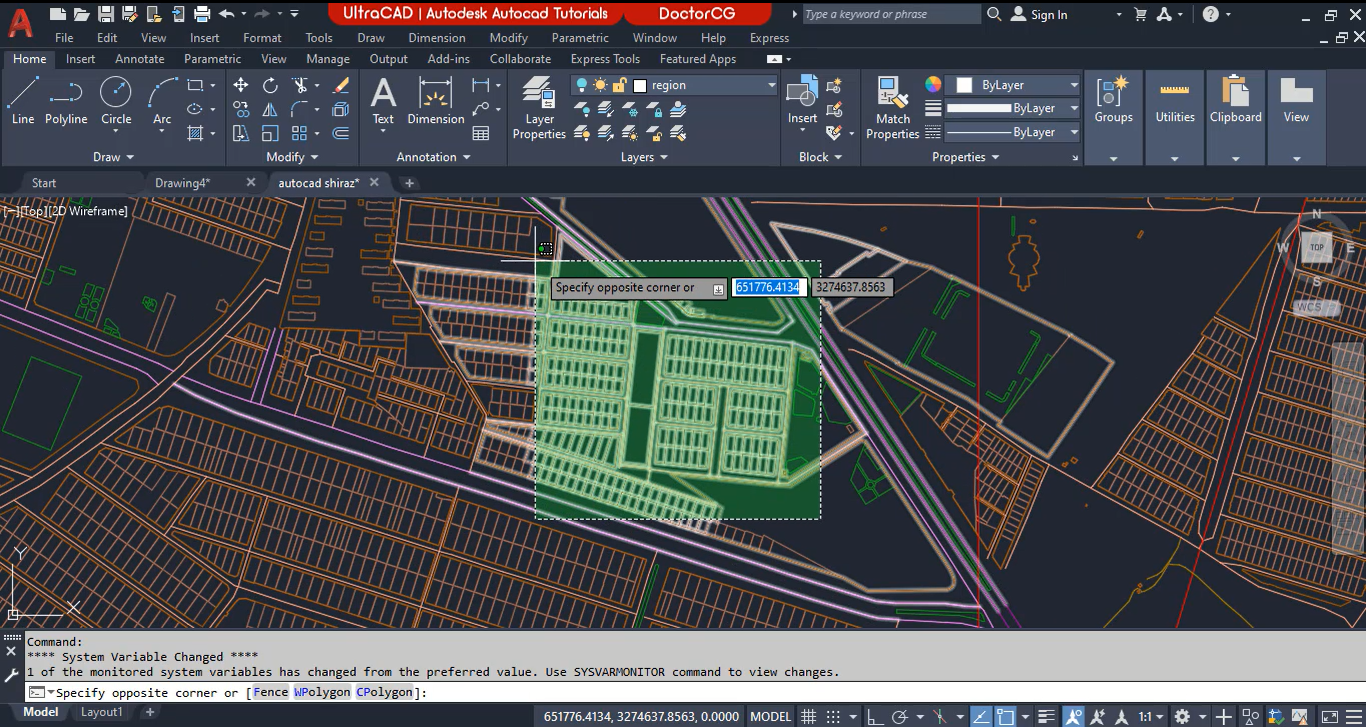This screenshot has width=1366, height=727.
Task: Switch to the Manage ribbon tab
Action: pos(328,59)
